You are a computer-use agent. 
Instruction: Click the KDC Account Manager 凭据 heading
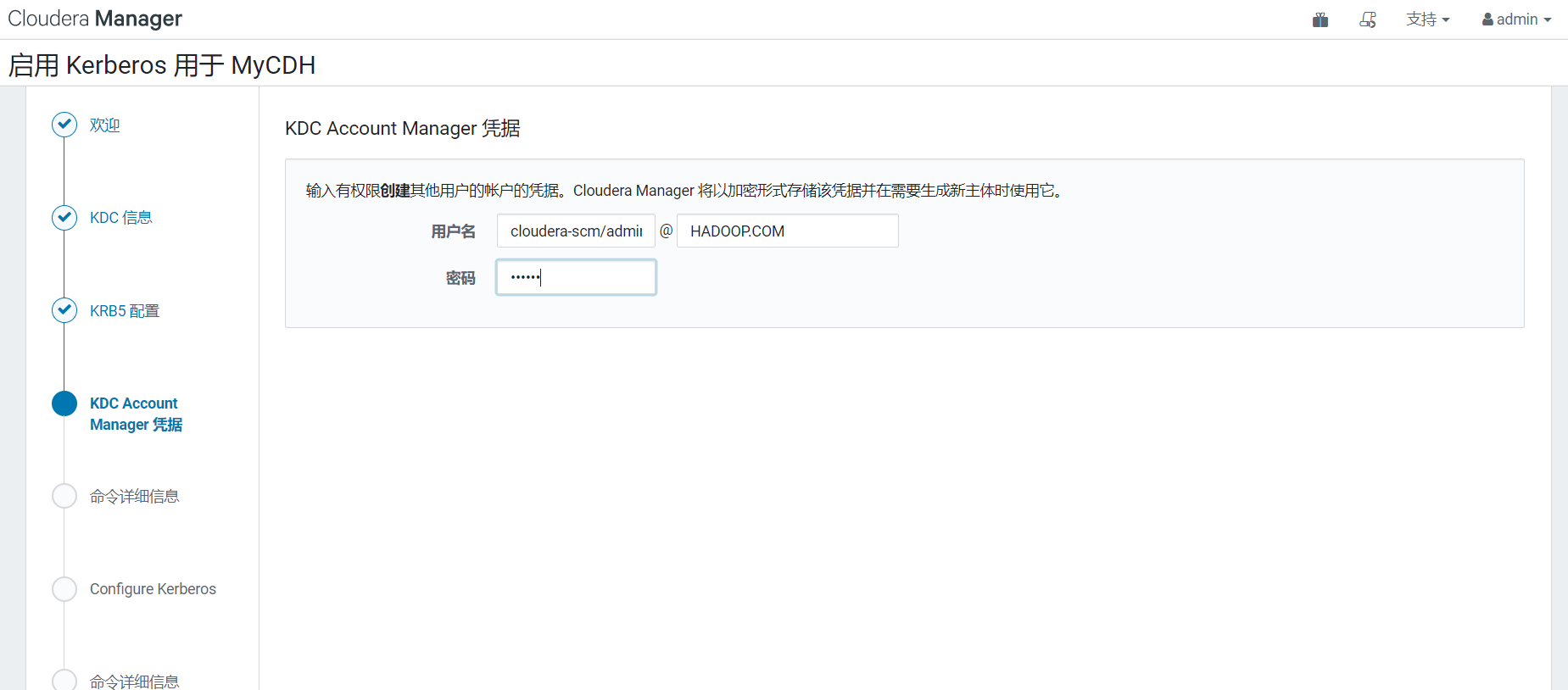[403, 128]
